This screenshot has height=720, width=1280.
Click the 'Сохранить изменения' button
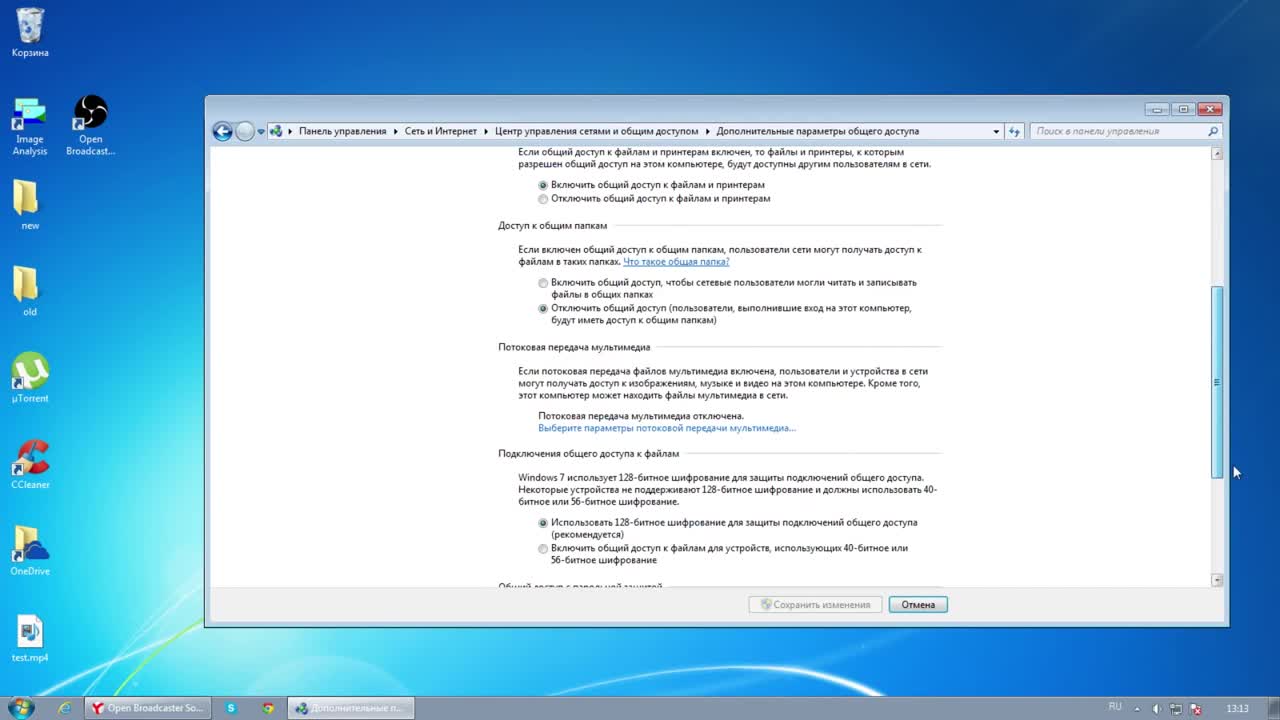816,604
